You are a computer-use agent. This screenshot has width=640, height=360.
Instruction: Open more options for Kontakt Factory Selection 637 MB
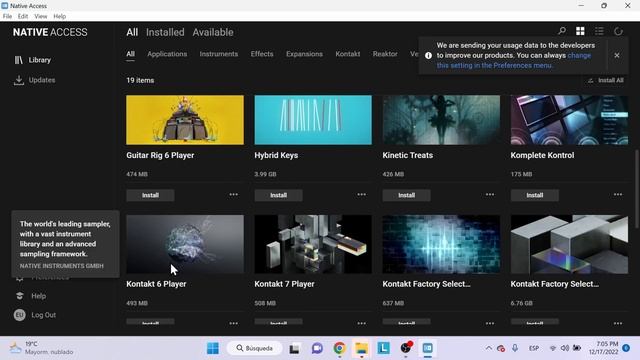click(490, 323)
